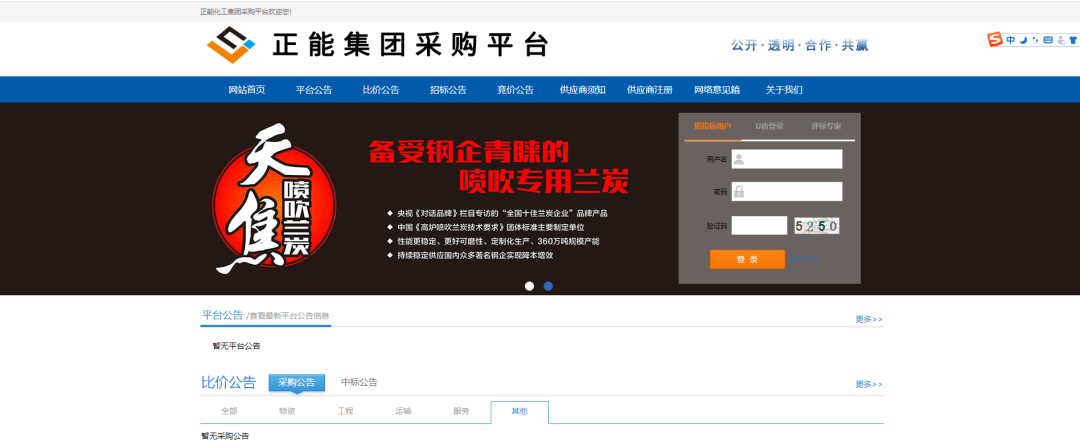Click the 天焦喷吹兰炭 banner image

pos(273,199)
